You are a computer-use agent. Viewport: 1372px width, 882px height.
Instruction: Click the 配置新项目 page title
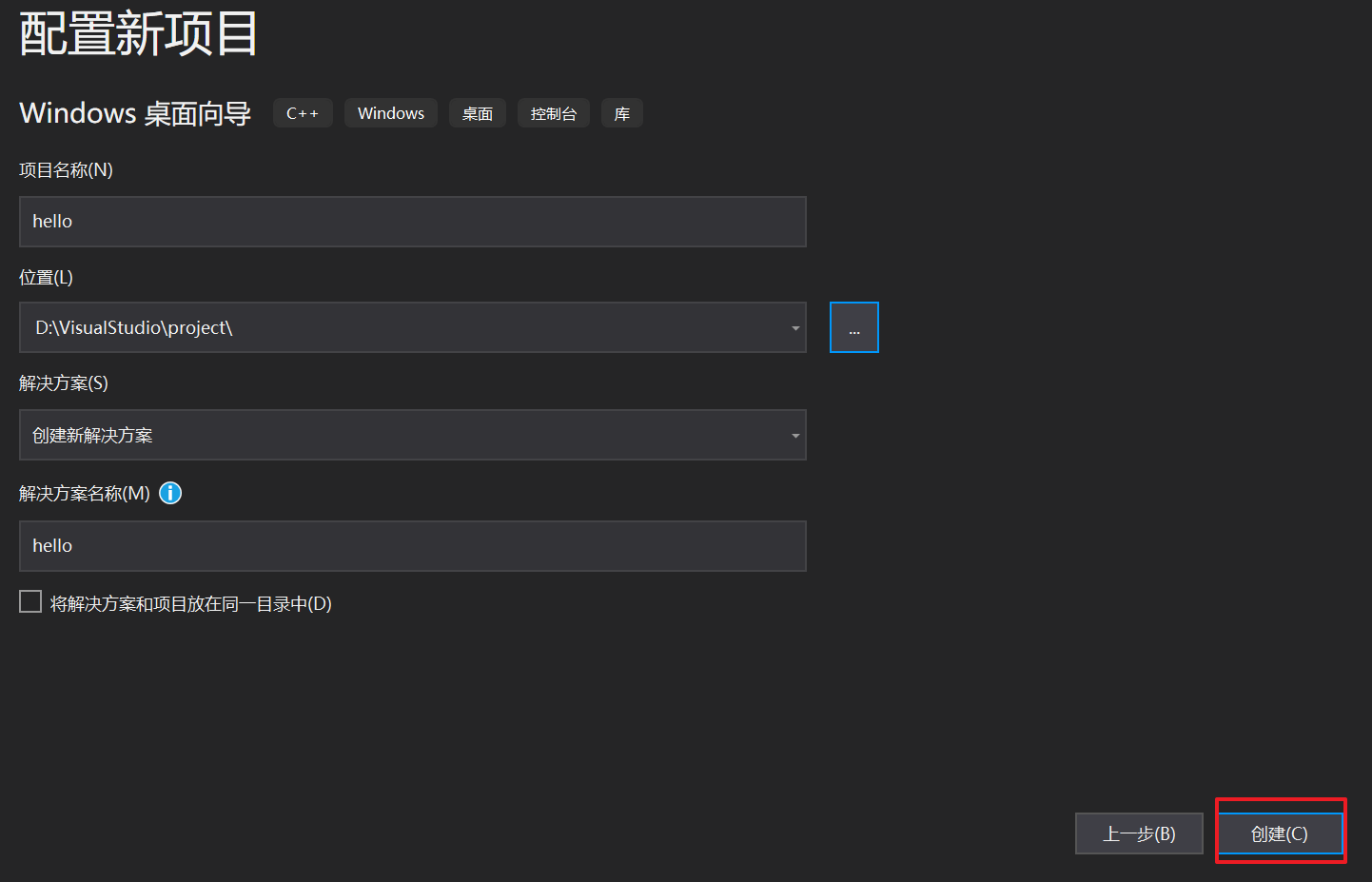(x=139, y=34)
